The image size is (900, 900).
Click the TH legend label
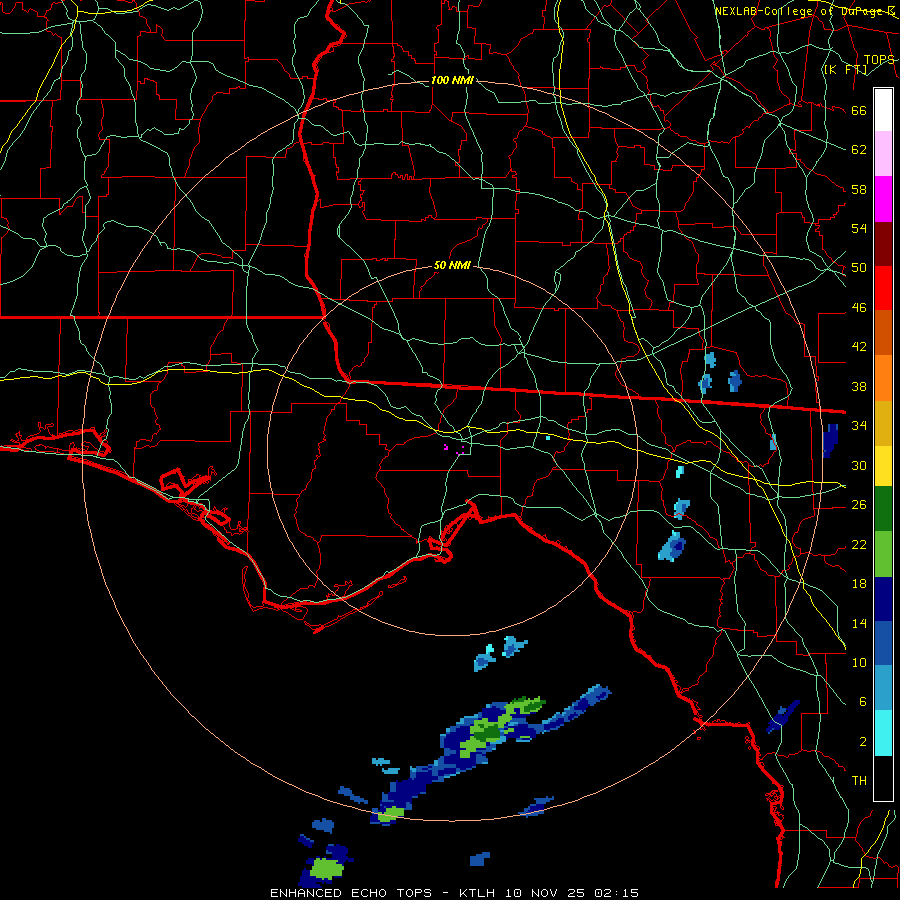(859, 781)
